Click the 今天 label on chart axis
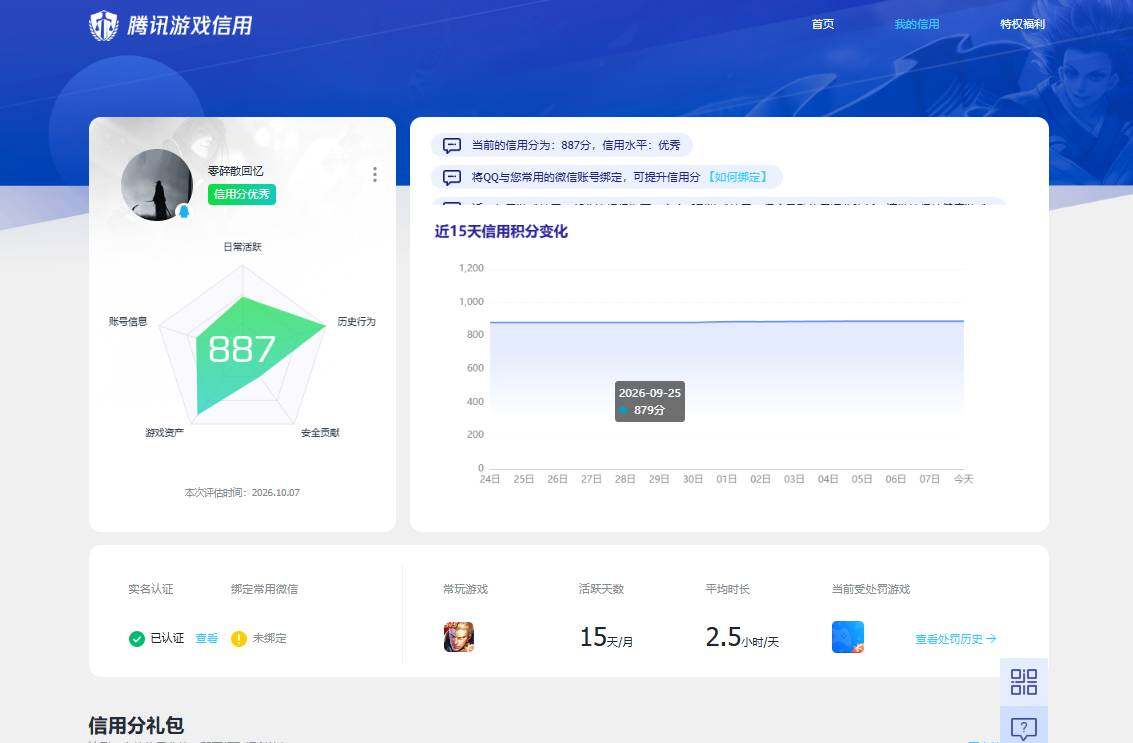The width and height of the screenshot is (1133, 743). coord(964,479)
